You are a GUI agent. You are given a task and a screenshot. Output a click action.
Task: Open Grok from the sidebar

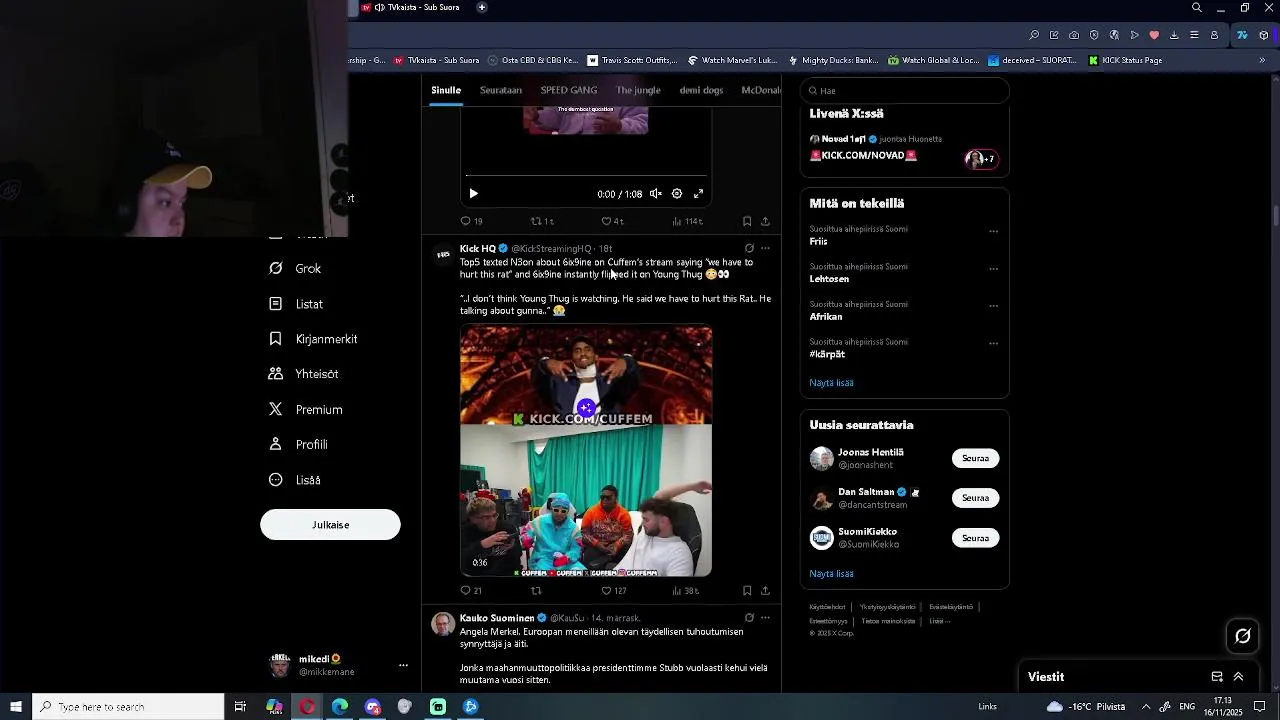(x=295, y=268)
